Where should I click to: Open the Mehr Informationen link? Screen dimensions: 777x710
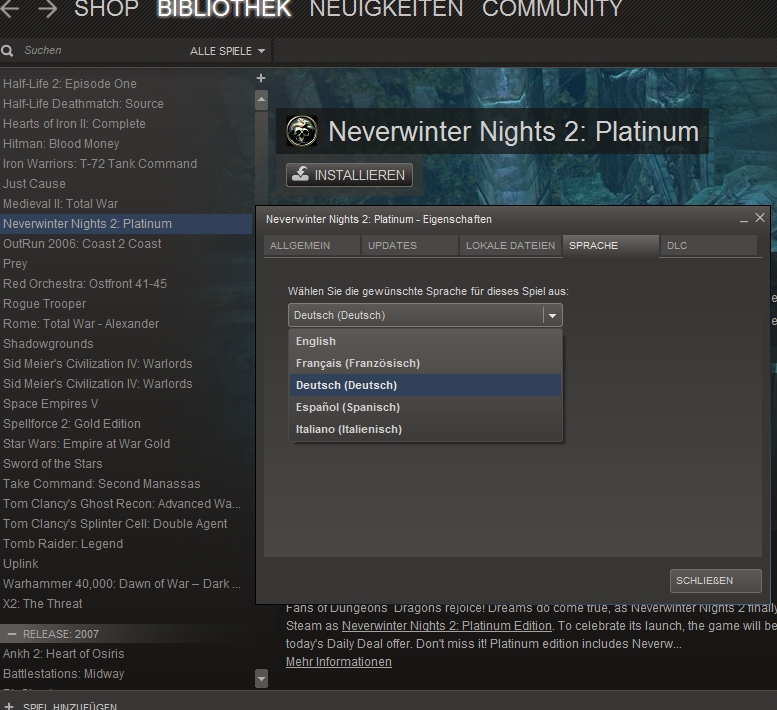[338, 662]
